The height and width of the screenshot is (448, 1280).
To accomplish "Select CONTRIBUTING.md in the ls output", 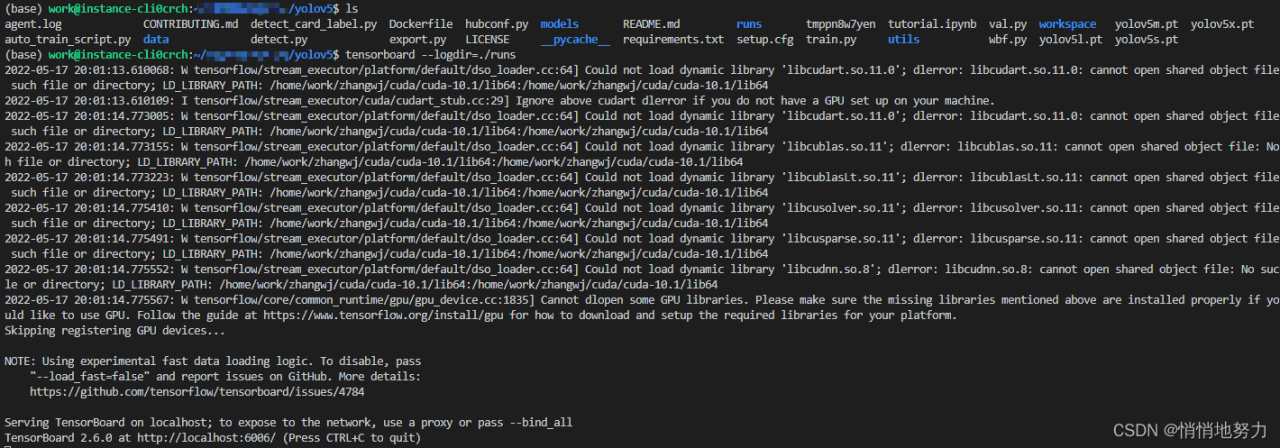I will coord(191,24).
